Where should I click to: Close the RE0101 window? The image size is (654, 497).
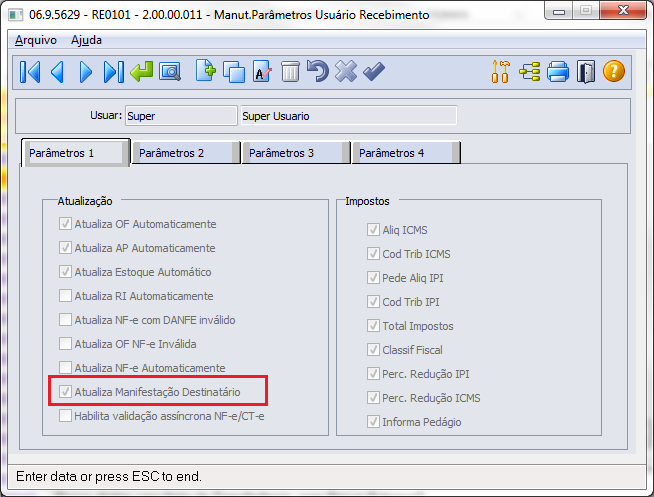623,10
